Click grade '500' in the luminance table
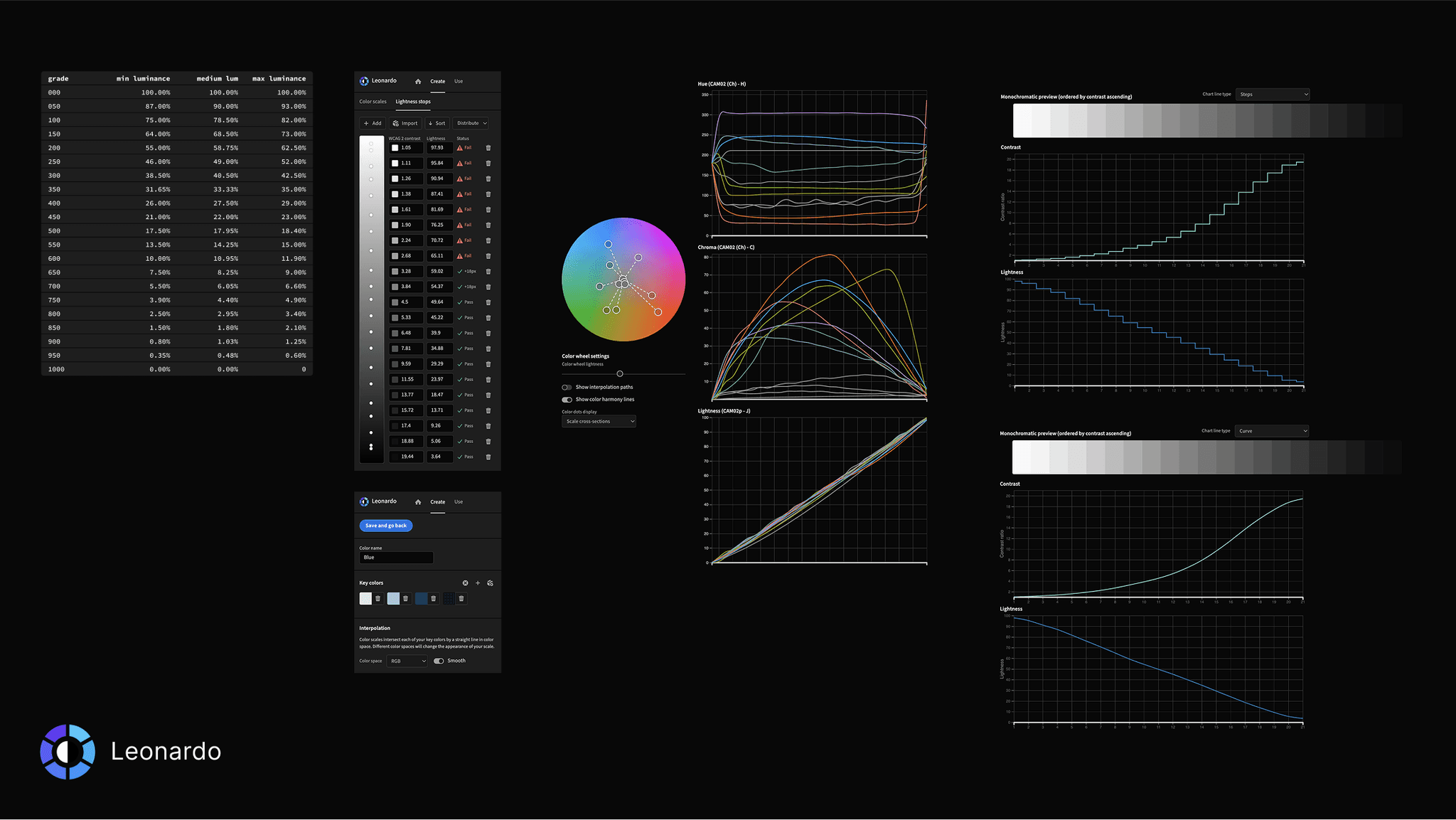The image size is (1456, 820). pos(54,231)
